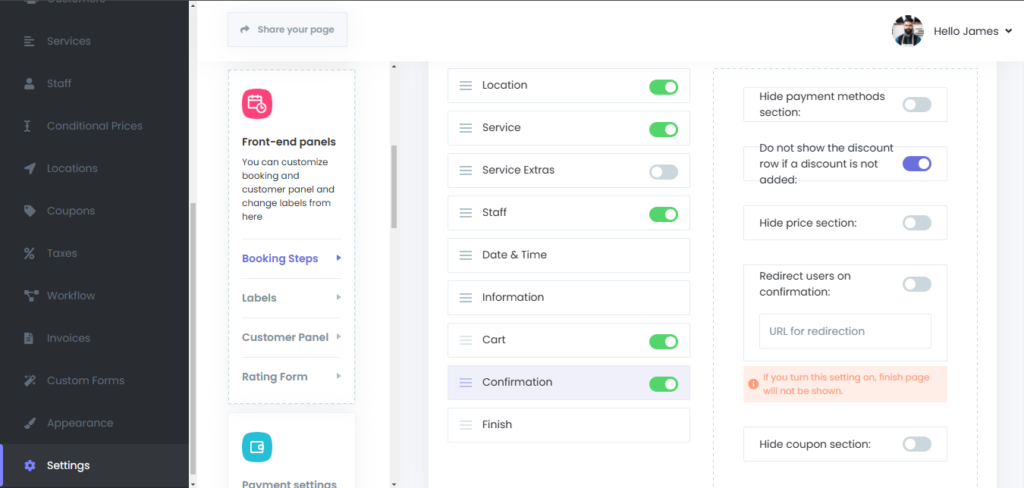Turn on Hide price section switch
The height and width of the screenshot is (488, 1024).
pos(916,223)
